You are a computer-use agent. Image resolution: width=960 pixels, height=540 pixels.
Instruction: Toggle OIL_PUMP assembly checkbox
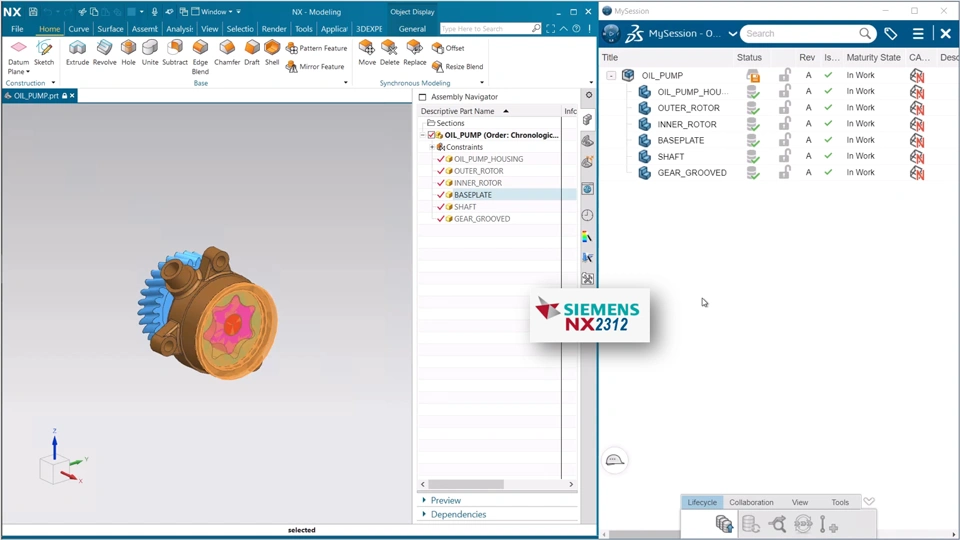pyautogui.click(x=431, y=135)
